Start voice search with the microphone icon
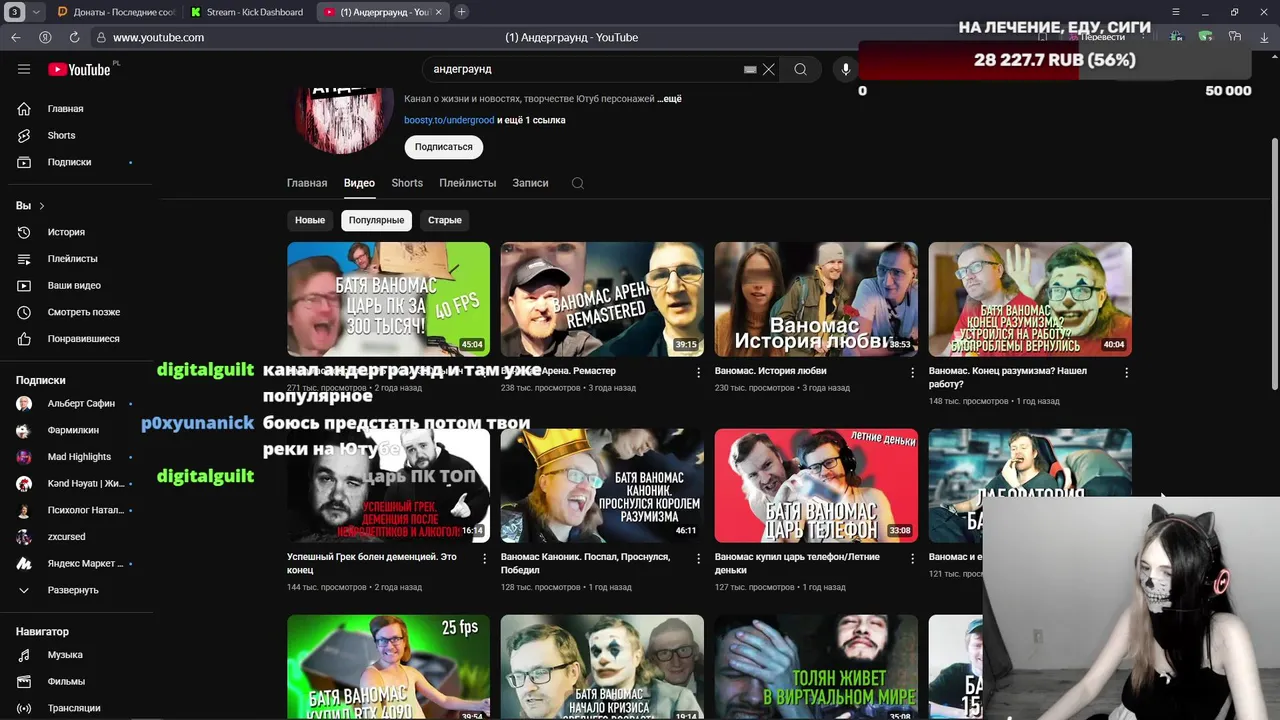Image resolution: width=1280 pixels, height=720 pixels. (x=846, y=69)
